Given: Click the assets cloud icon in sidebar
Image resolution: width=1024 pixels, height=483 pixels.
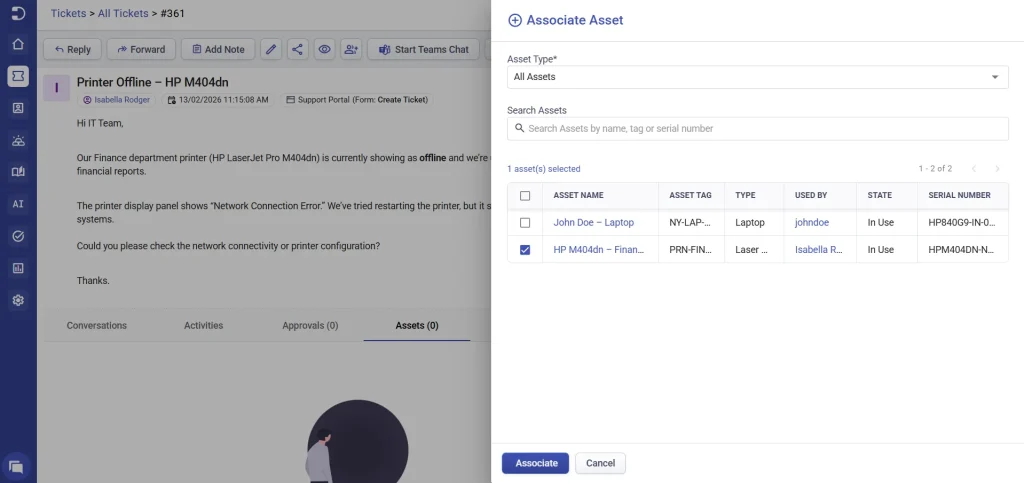Looking at the screenshot, I should pyautogui.click(x=18, y=140).
